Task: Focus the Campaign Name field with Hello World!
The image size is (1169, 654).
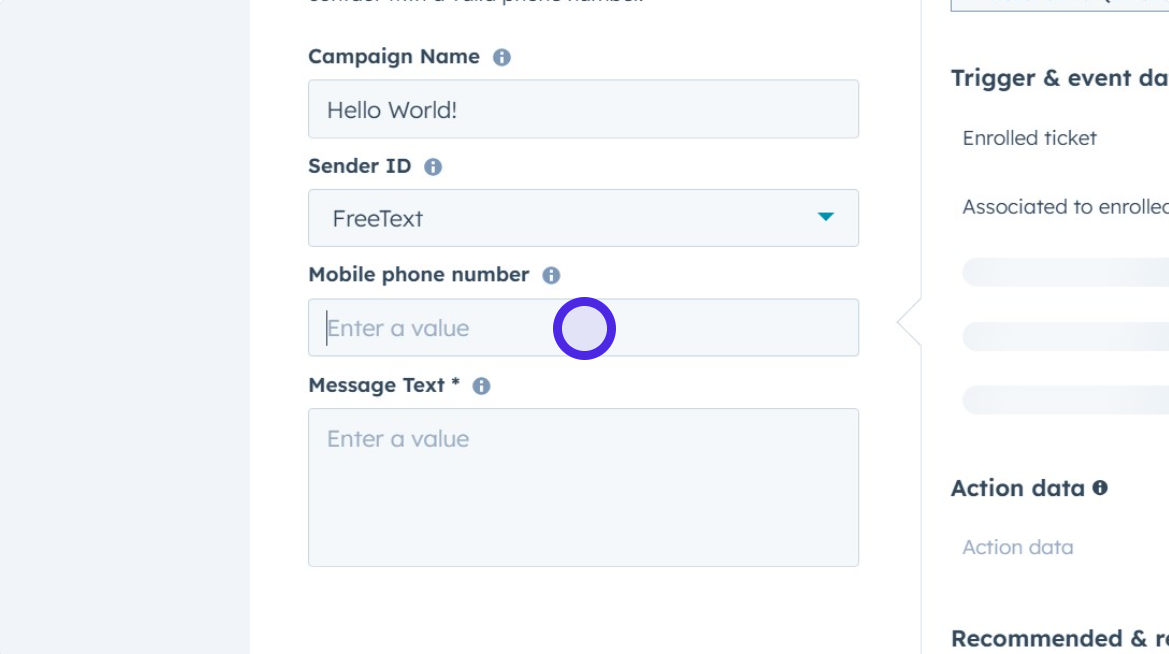Action: coord(582,109)
